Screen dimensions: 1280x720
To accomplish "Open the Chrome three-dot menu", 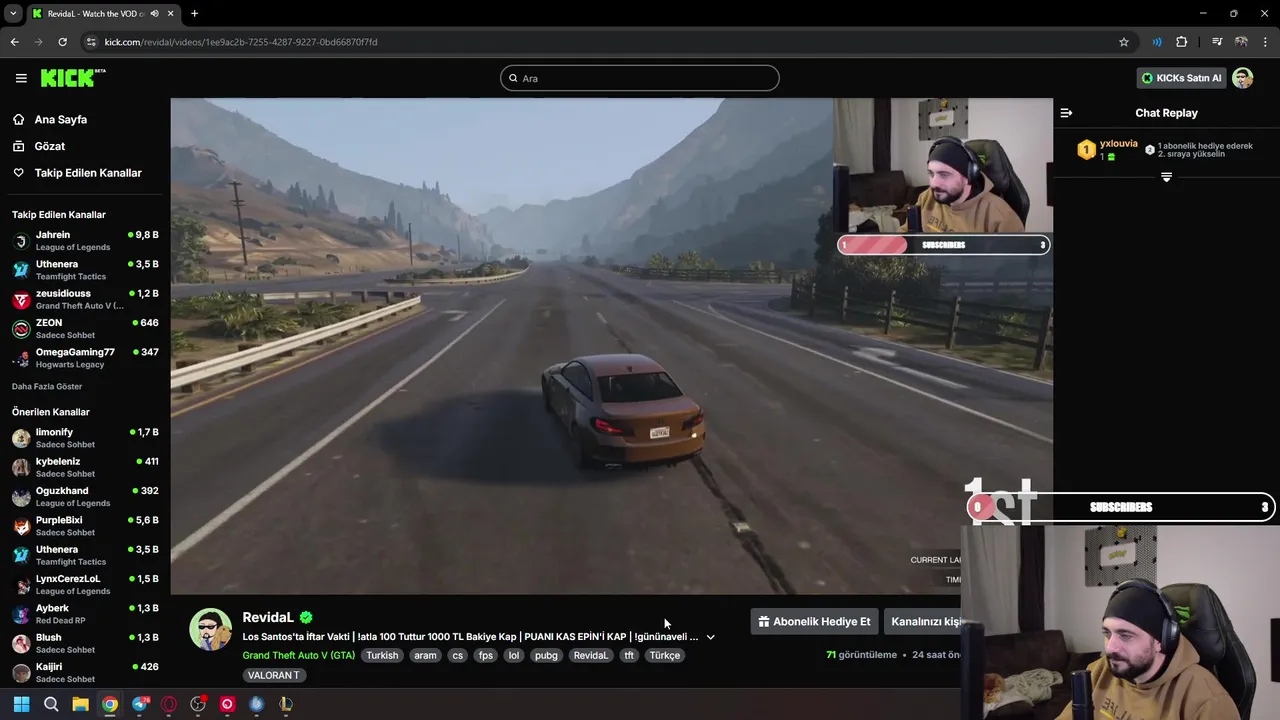I will pyautogui.click(x=1266, y=42).
